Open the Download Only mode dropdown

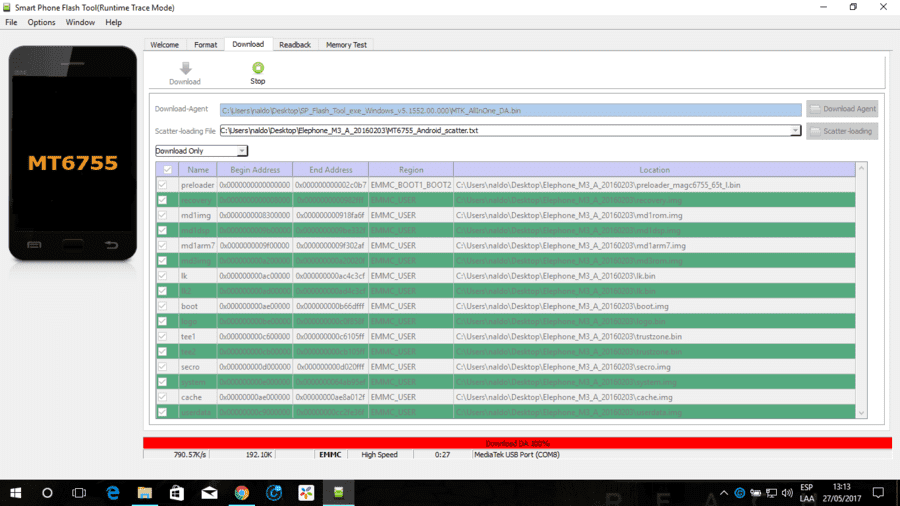pos(201,151)
